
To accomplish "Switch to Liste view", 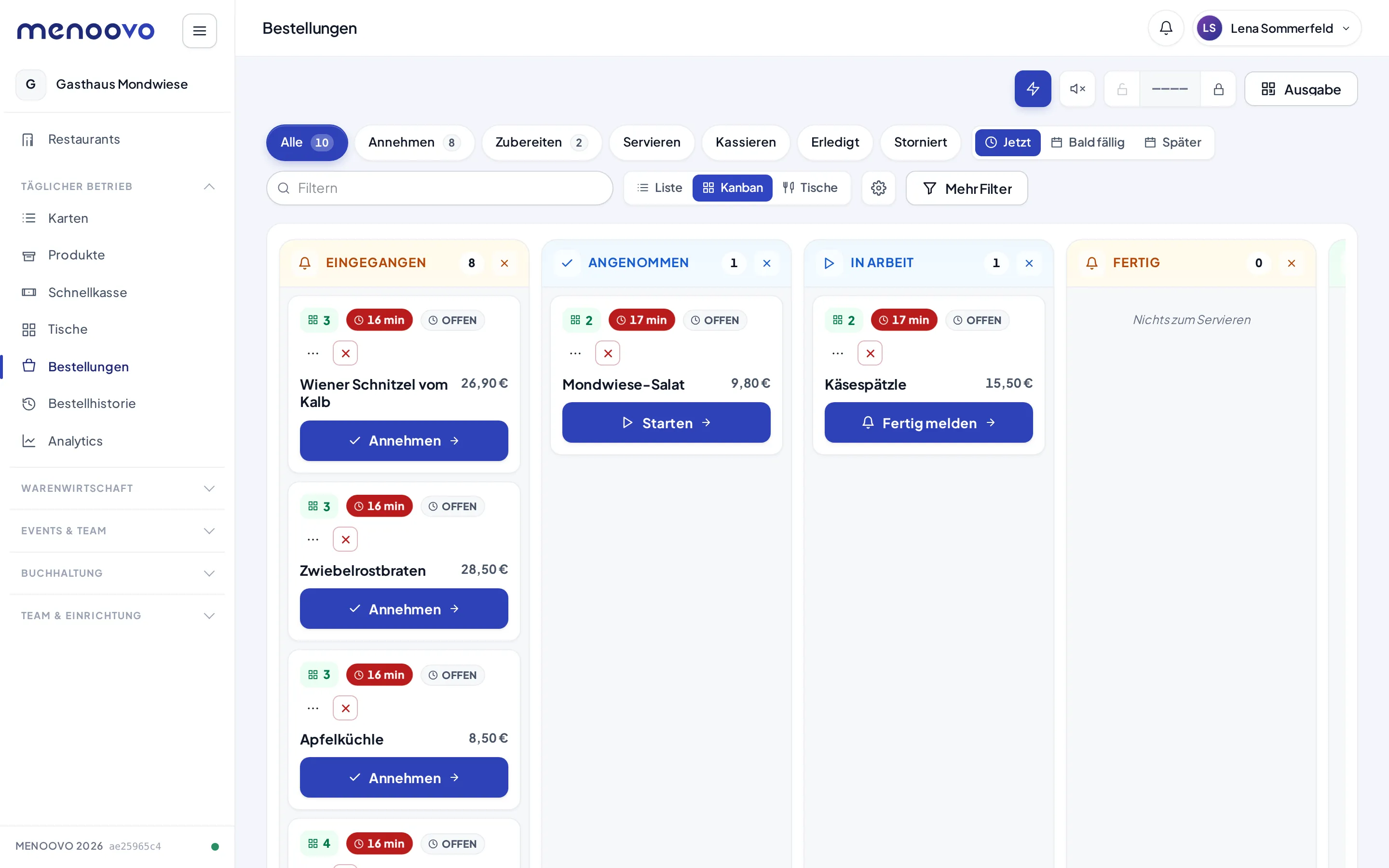I will pos(659,188).
